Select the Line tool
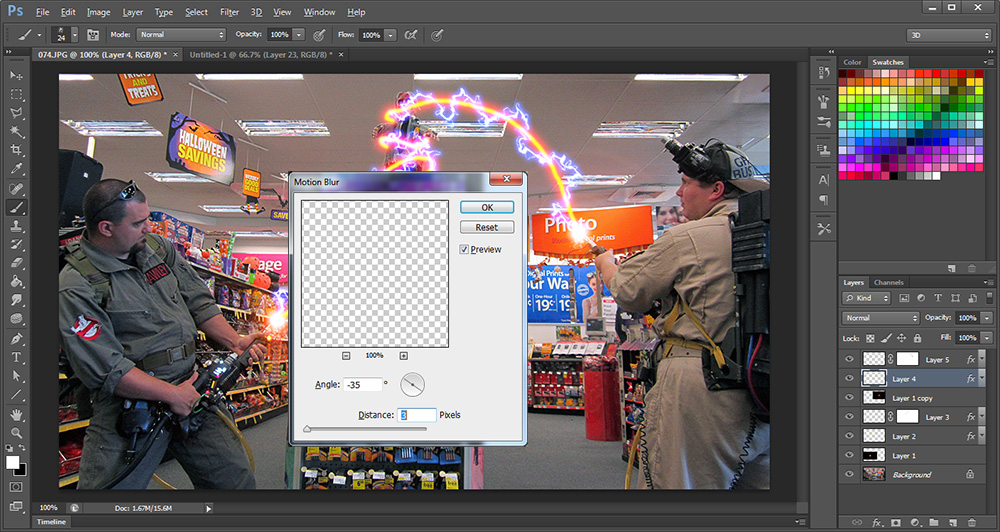The image size is (1000, 532). (x=17, y=395)
